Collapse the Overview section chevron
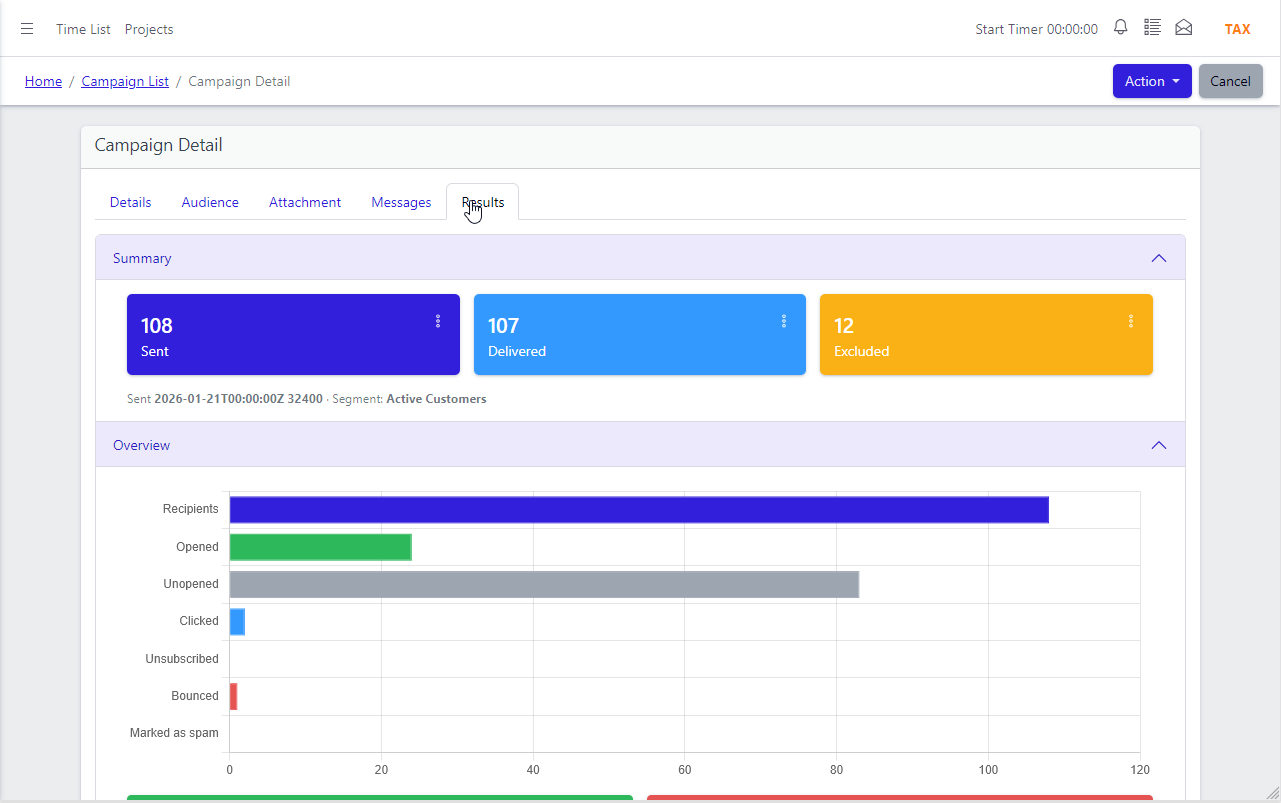The height and width of the screenshot is (803, 1281). click(x=1159, y=445)
